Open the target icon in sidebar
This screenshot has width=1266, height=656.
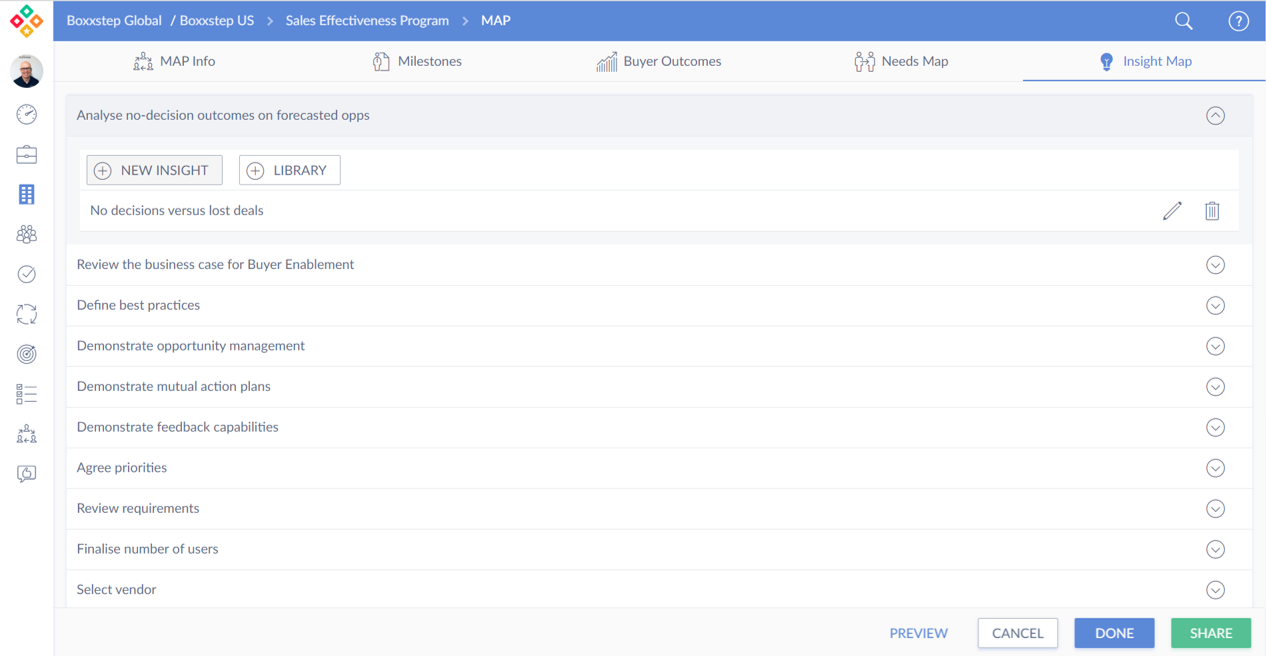coord(27,354)
